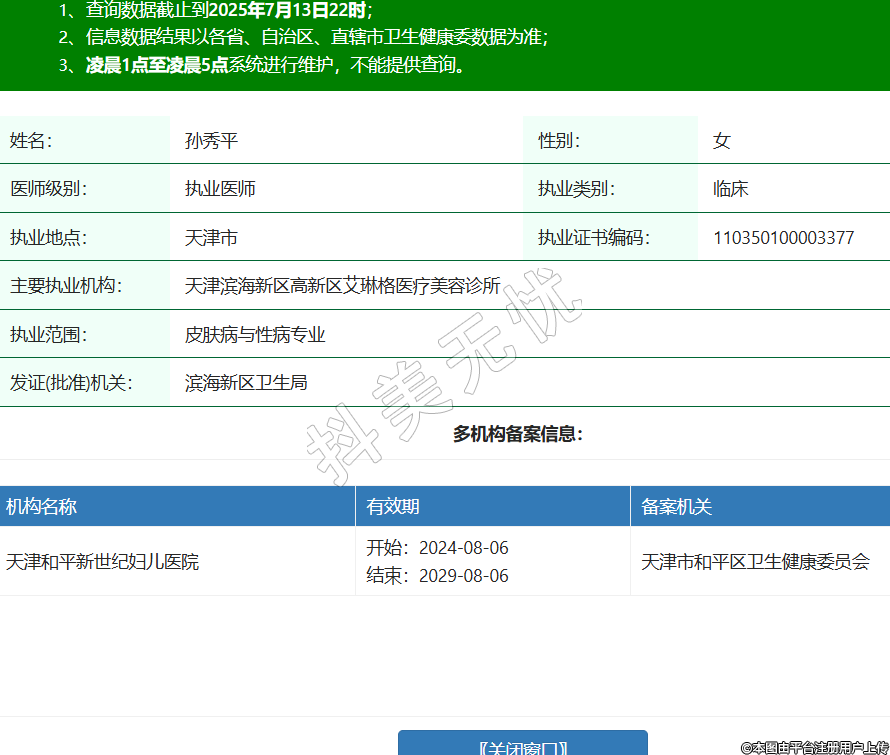Click the 姓名 label cell
The width and height of the screenshot is (890, 755).
(31, 141)
